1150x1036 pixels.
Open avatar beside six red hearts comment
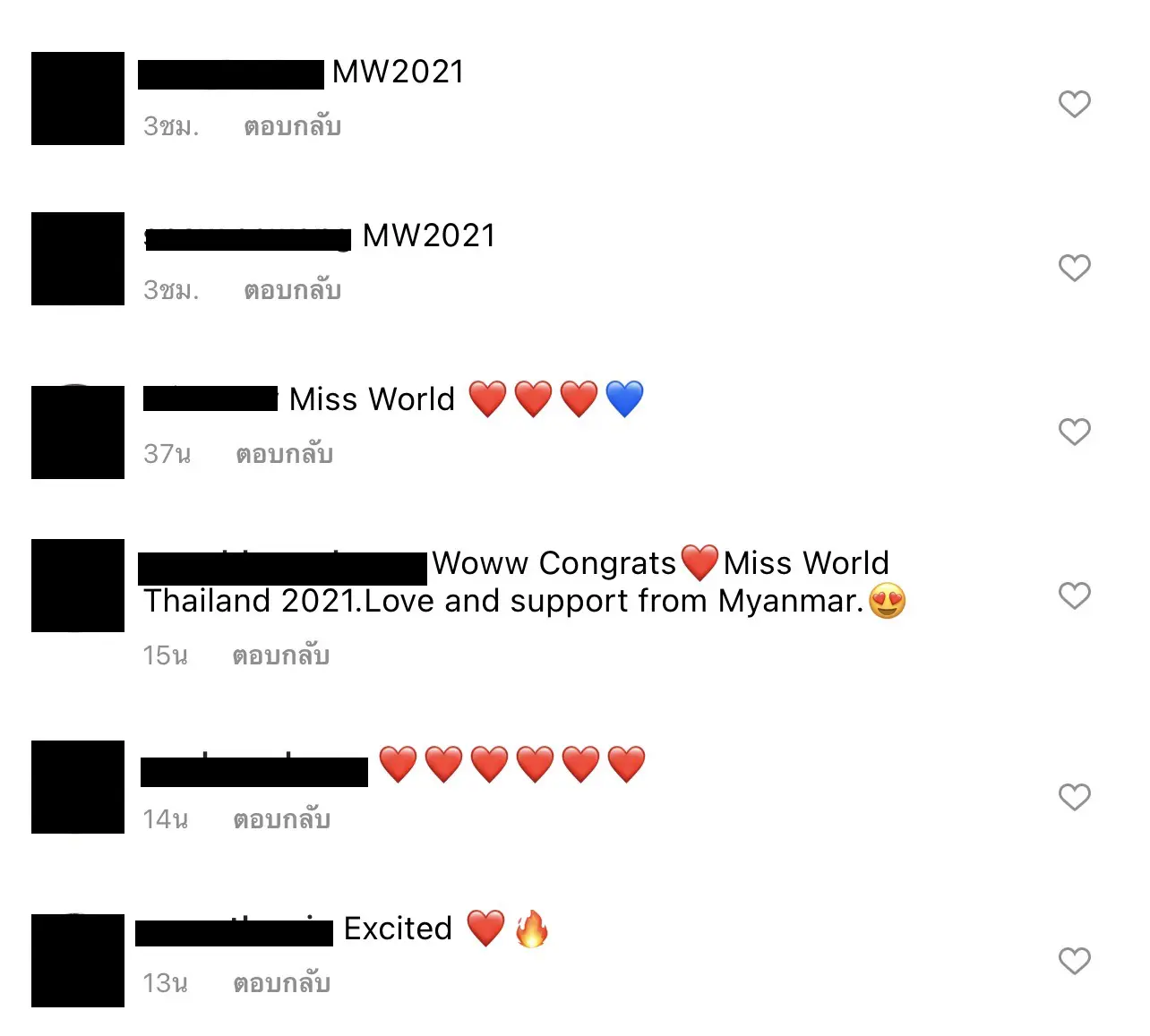coord(78,787)
